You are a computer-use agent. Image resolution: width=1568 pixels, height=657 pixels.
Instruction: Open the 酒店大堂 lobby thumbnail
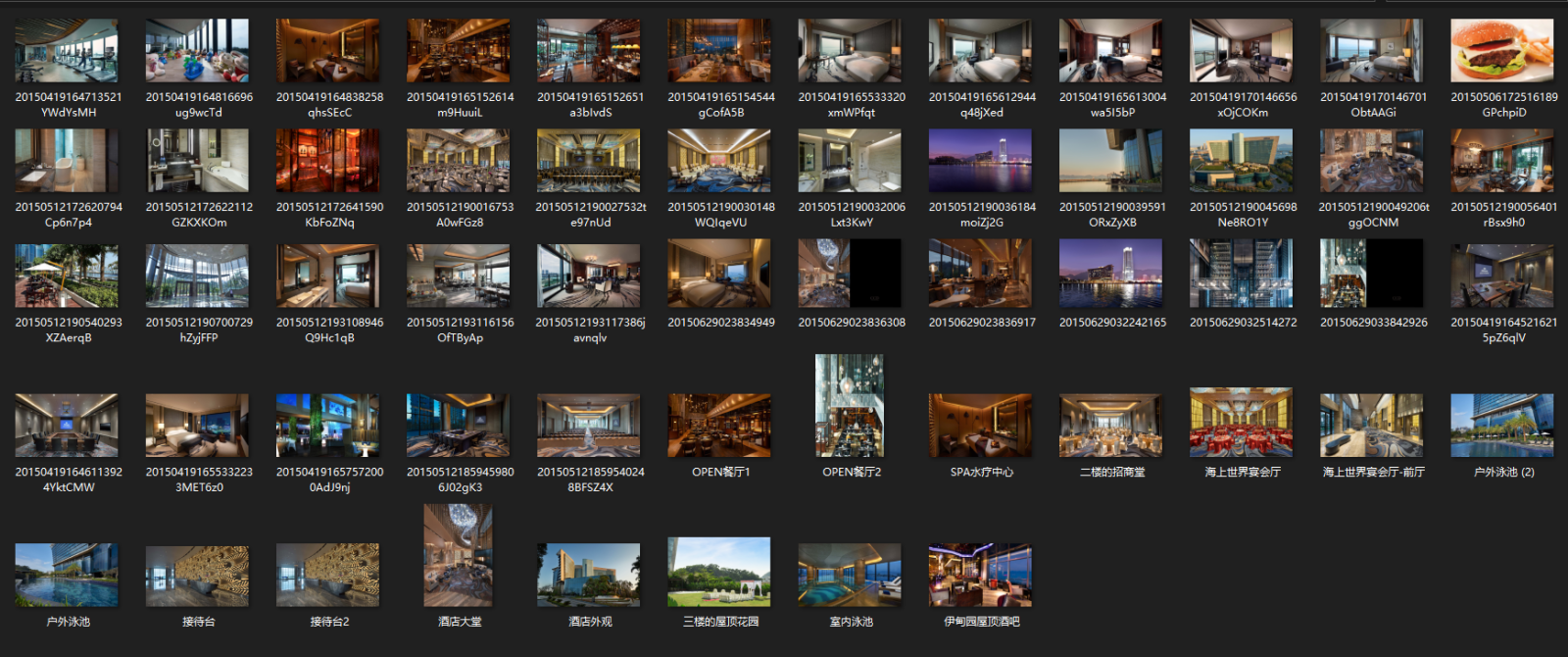(458, 555)
